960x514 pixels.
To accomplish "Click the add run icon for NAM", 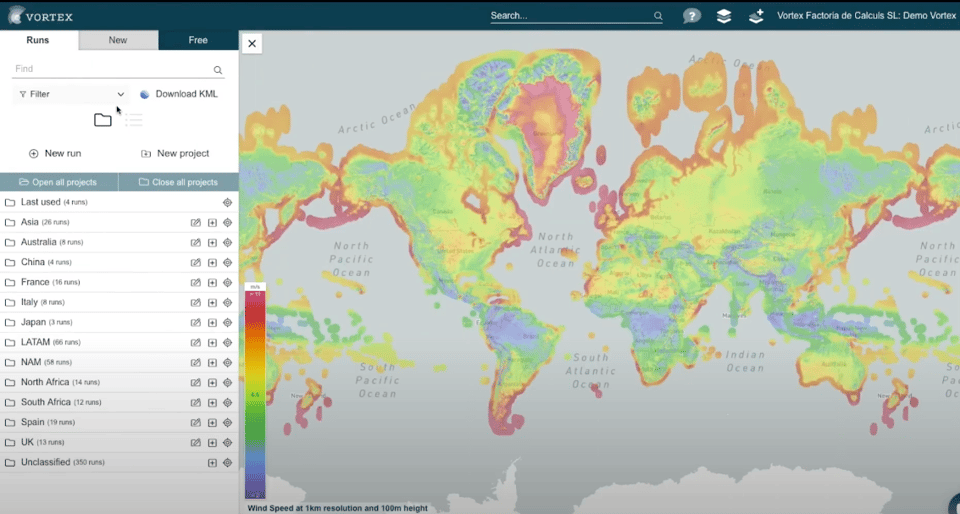I will (212, 362).
